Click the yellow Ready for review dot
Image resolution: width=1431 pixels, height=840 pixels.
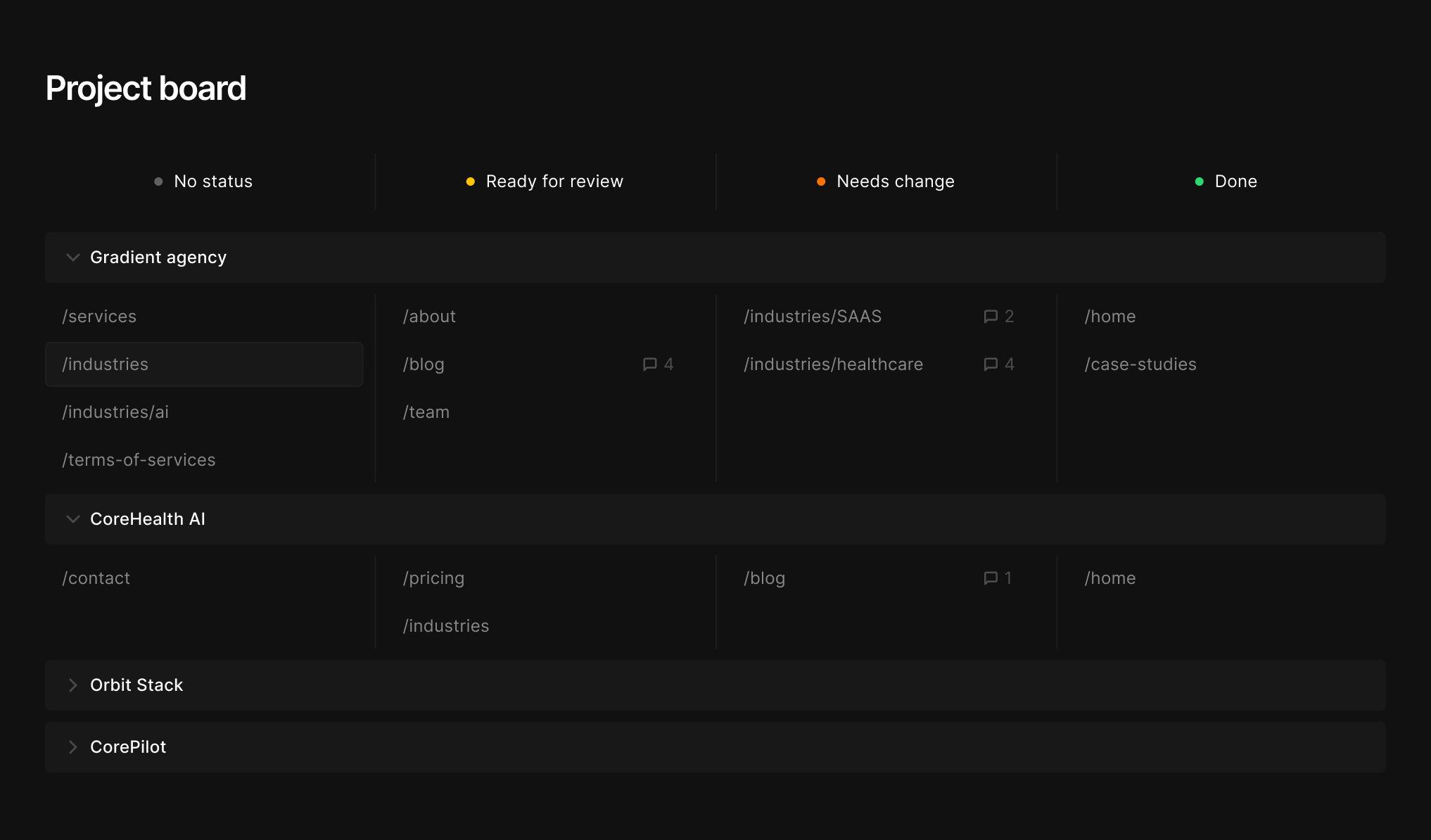[471, 182]
